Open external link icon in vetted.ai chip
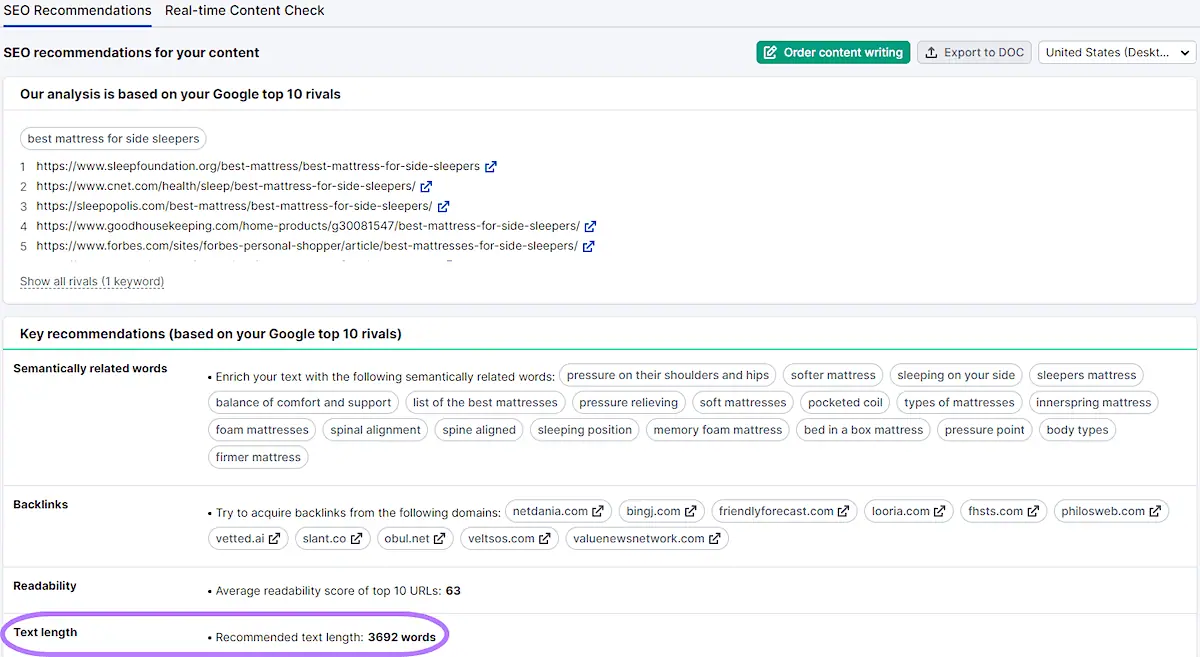The height and width of the screenshot is (657, 1200). [275, 539]
